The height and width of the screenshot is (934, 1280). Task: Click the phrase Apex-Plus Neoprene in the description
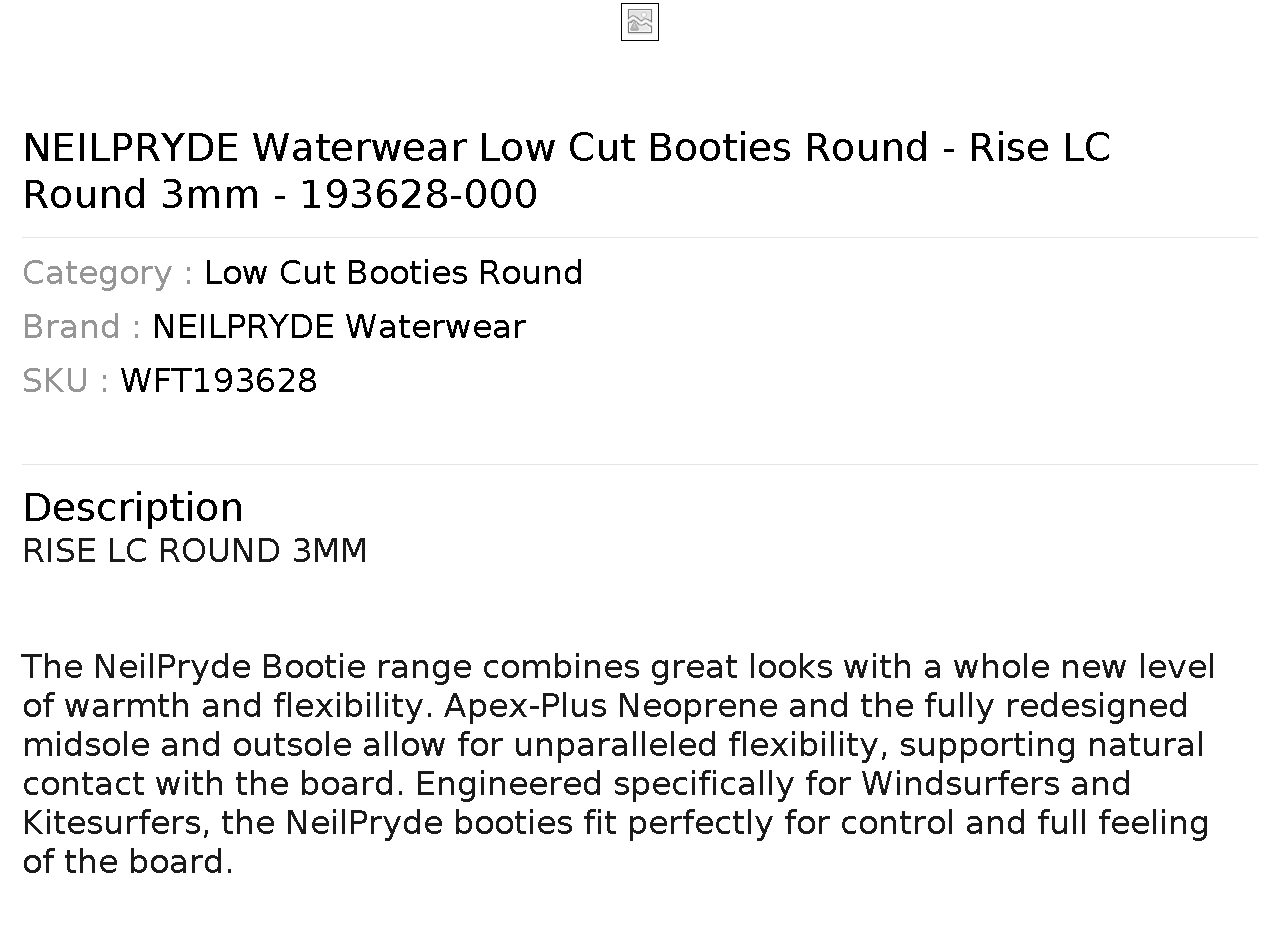[x=611, y=706]
